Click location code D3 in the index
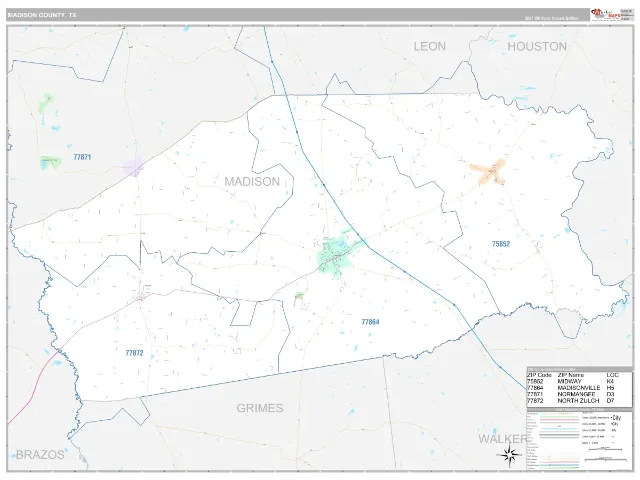 (x=610, y=394)
